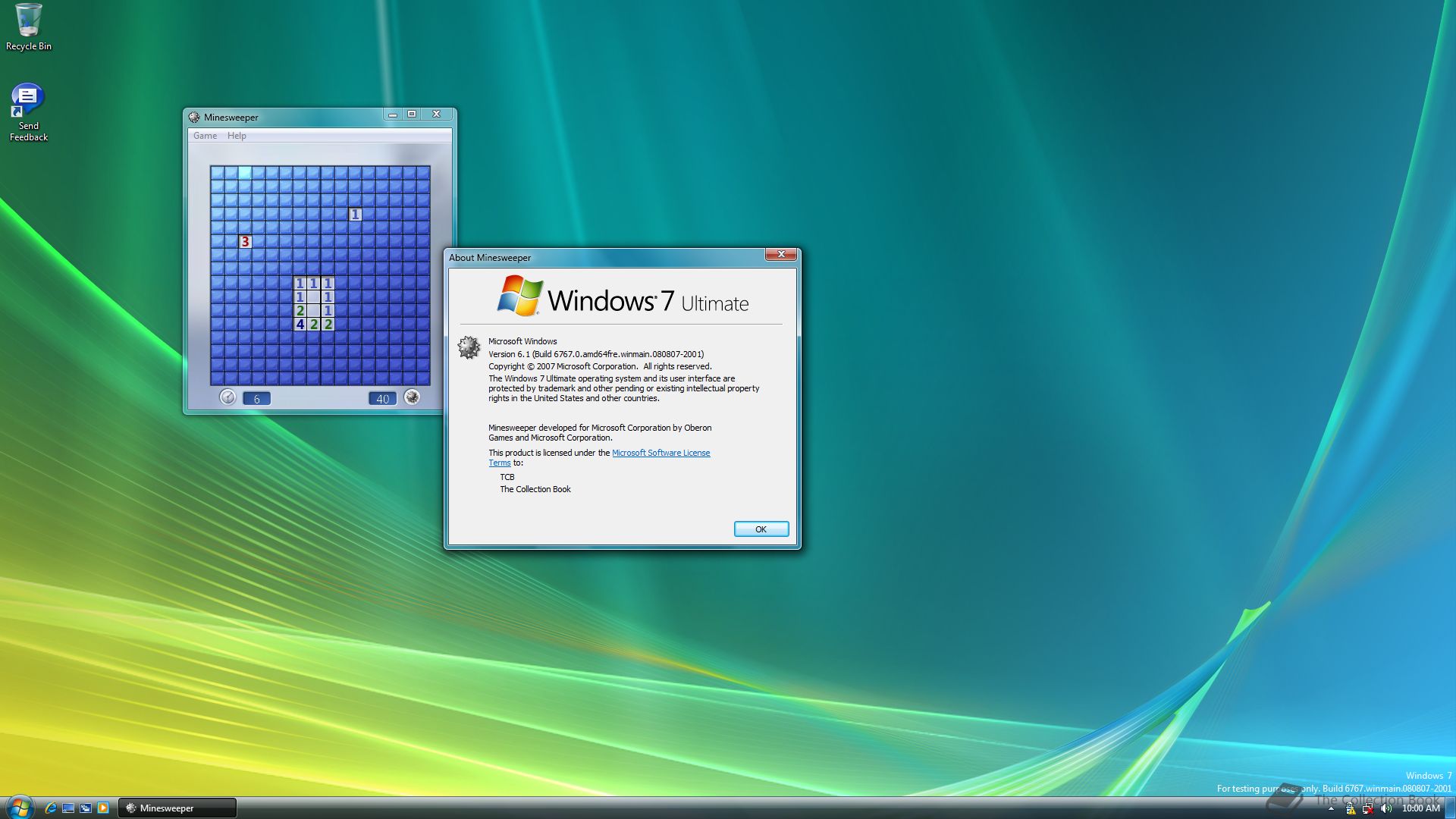Launch Internet Explorer from Quick Launch
This screenshot has width=1456, height=819.
(x=51, y=808)
